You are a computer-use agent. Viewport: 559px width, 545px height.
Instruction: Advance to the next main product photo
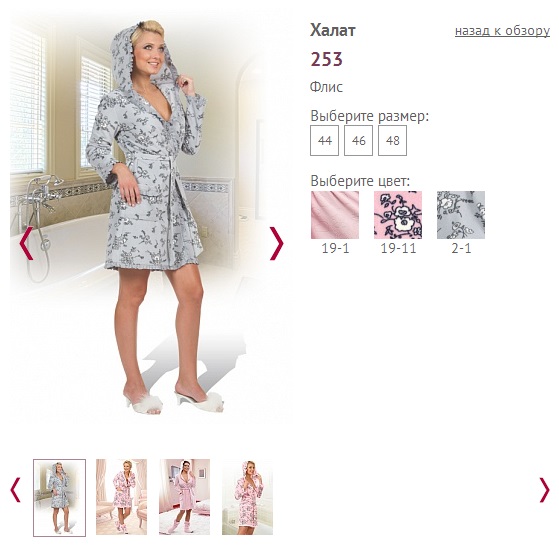277,243
